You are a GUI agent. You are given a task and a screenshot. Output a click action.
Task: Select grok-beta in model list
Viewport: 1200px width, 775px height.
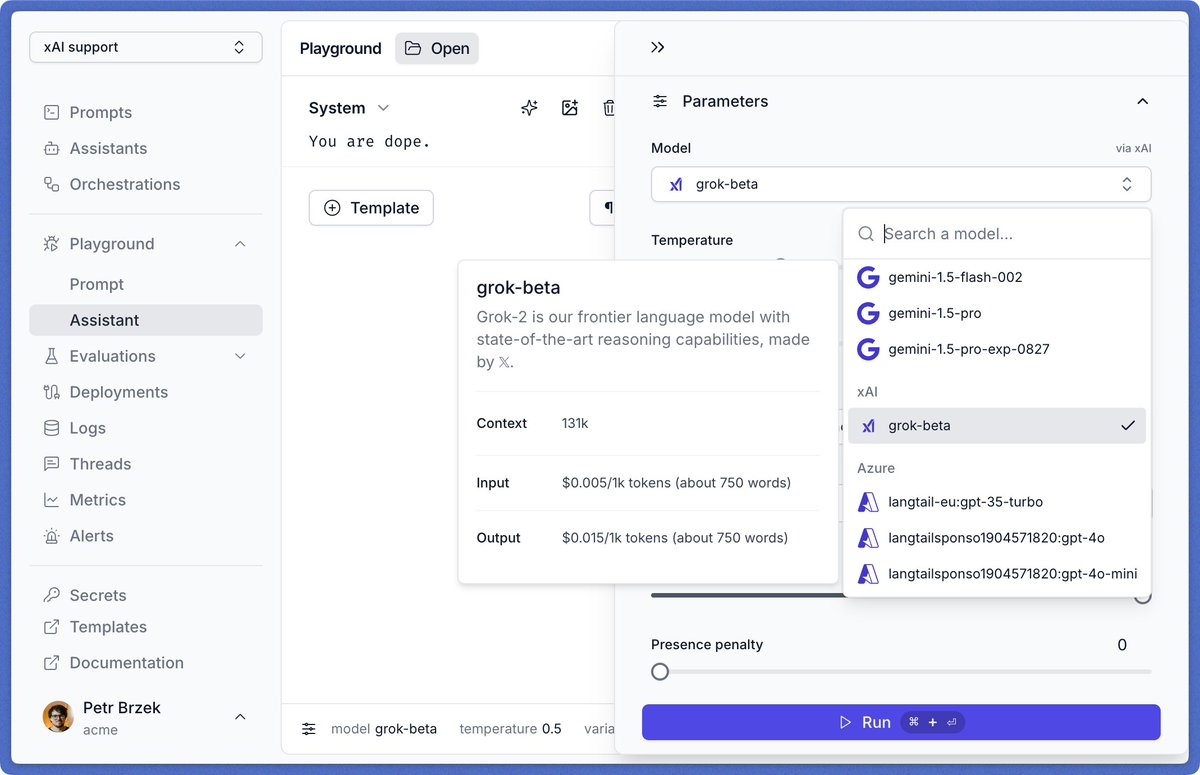click(x=997, y=425)
